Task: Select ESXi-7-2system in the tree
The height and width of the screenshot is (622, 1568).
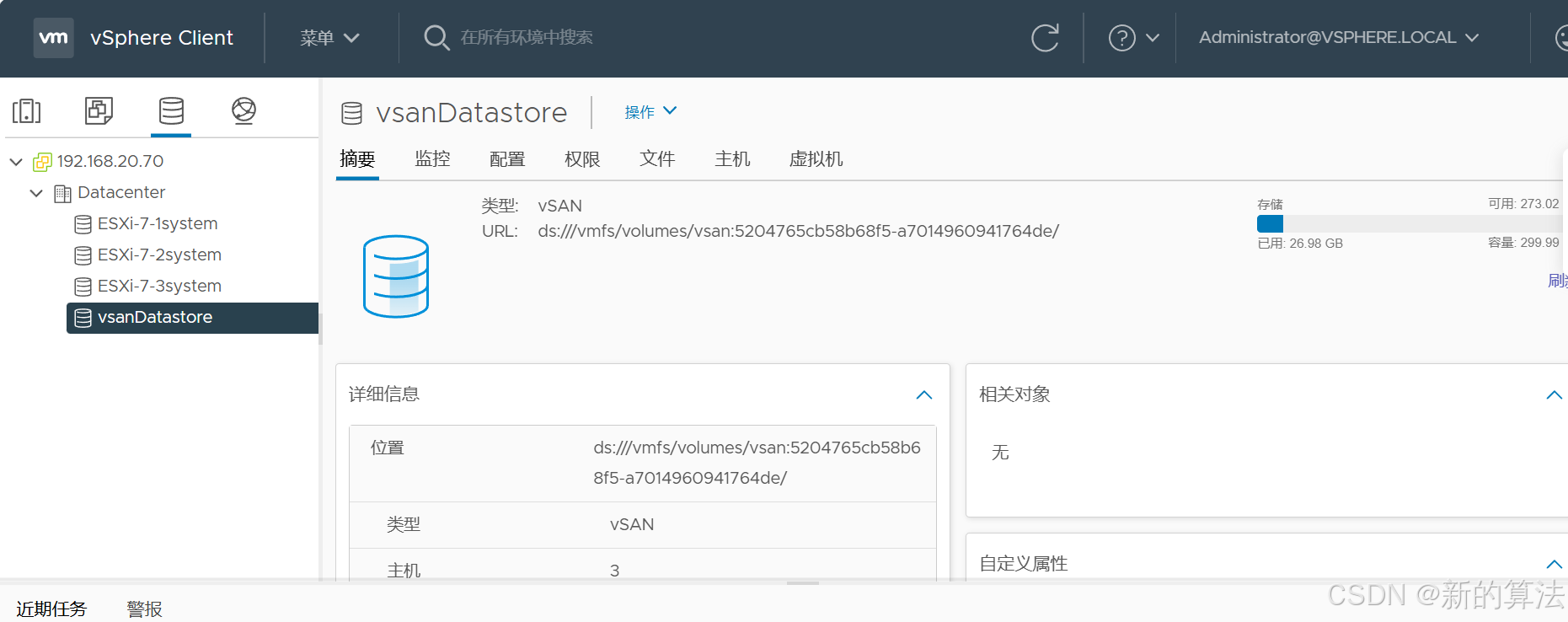Action: click(x=159, y=255)
